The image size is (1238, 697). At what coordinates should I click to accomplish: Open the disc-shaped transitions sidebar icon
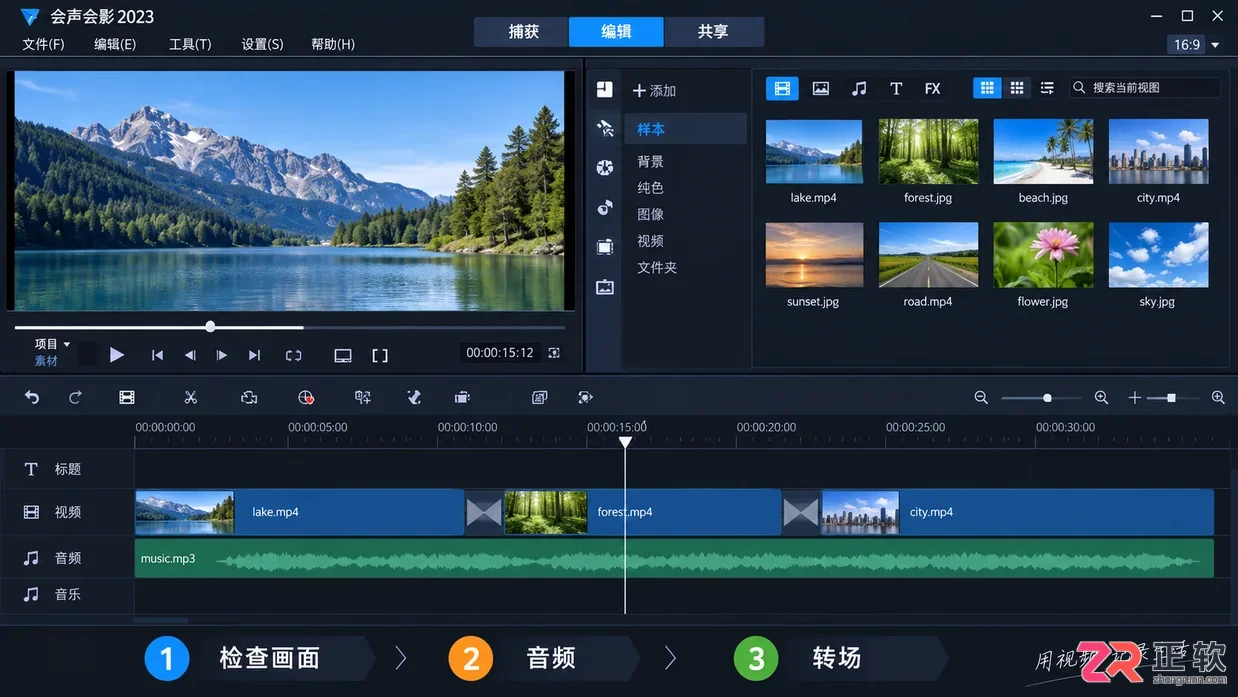[x=604, y=167]
